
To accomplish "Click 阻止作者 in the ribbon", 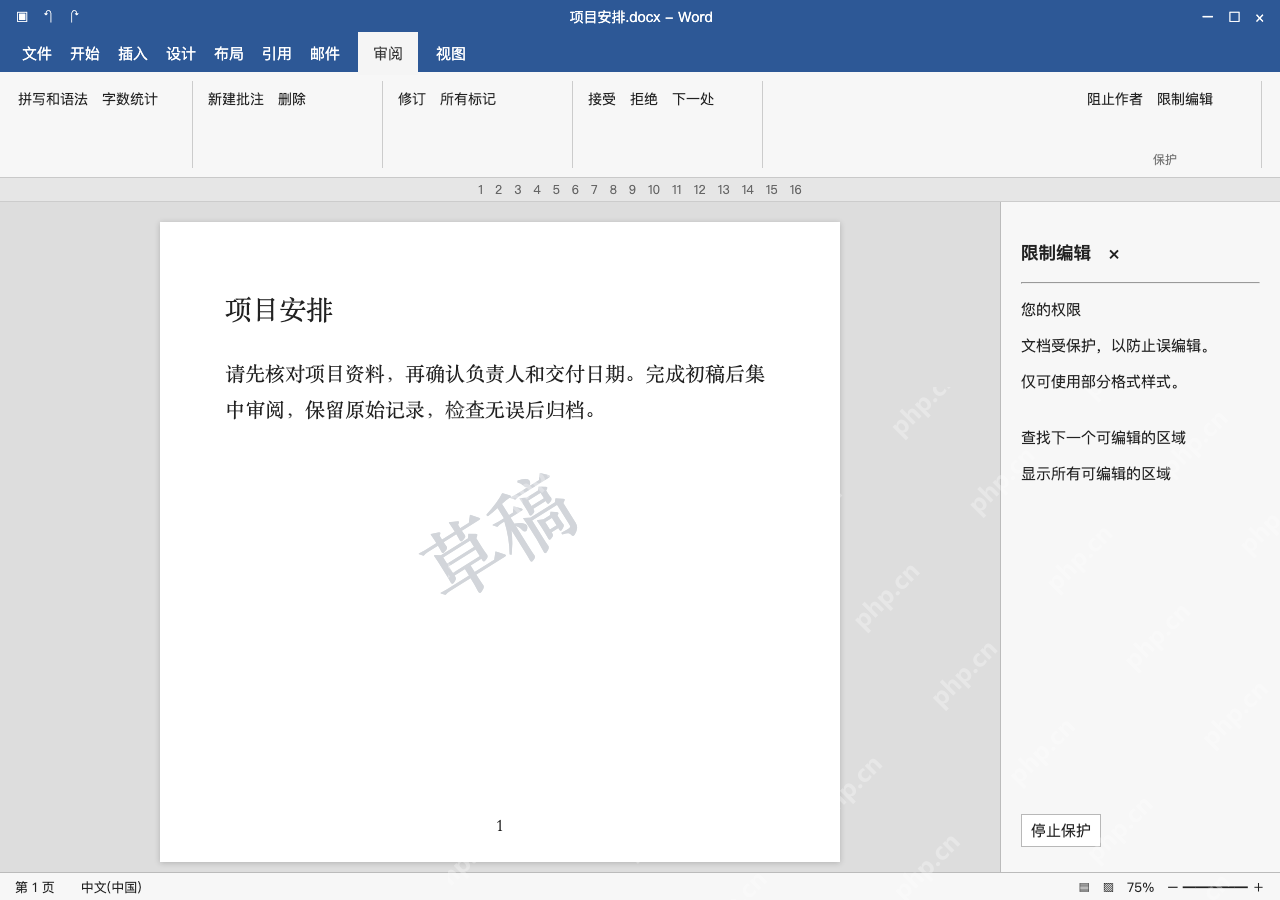I will coord(1115,99).
